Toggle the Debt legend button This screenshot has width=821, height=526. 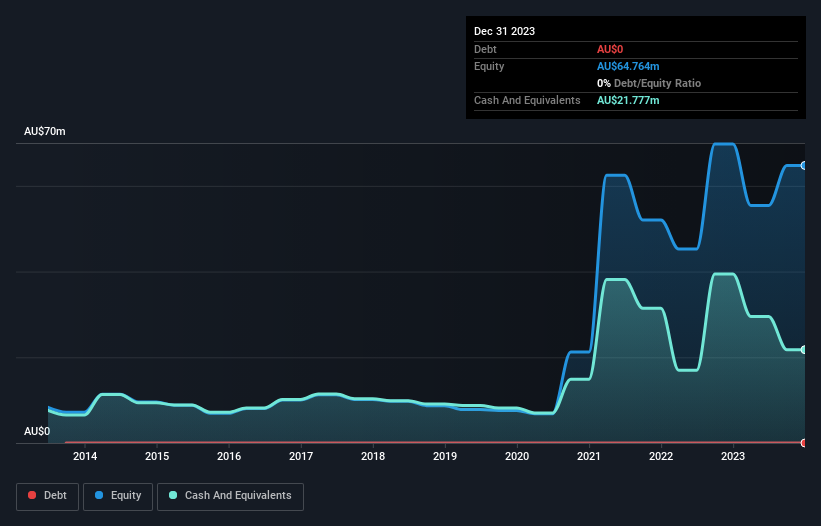click(x=48, y=496)
